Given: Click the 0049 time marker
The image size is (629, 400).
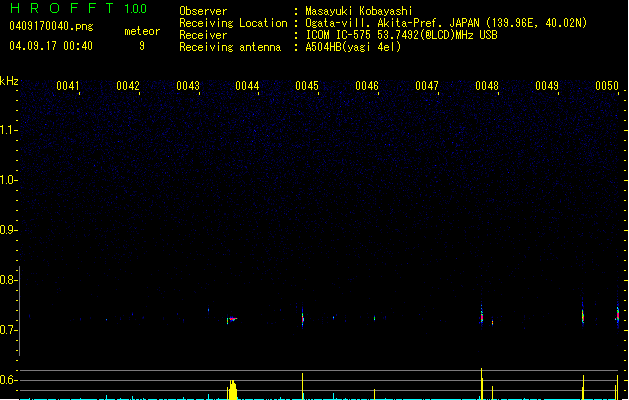Looking at the screenshot, I should click(547, 86).
